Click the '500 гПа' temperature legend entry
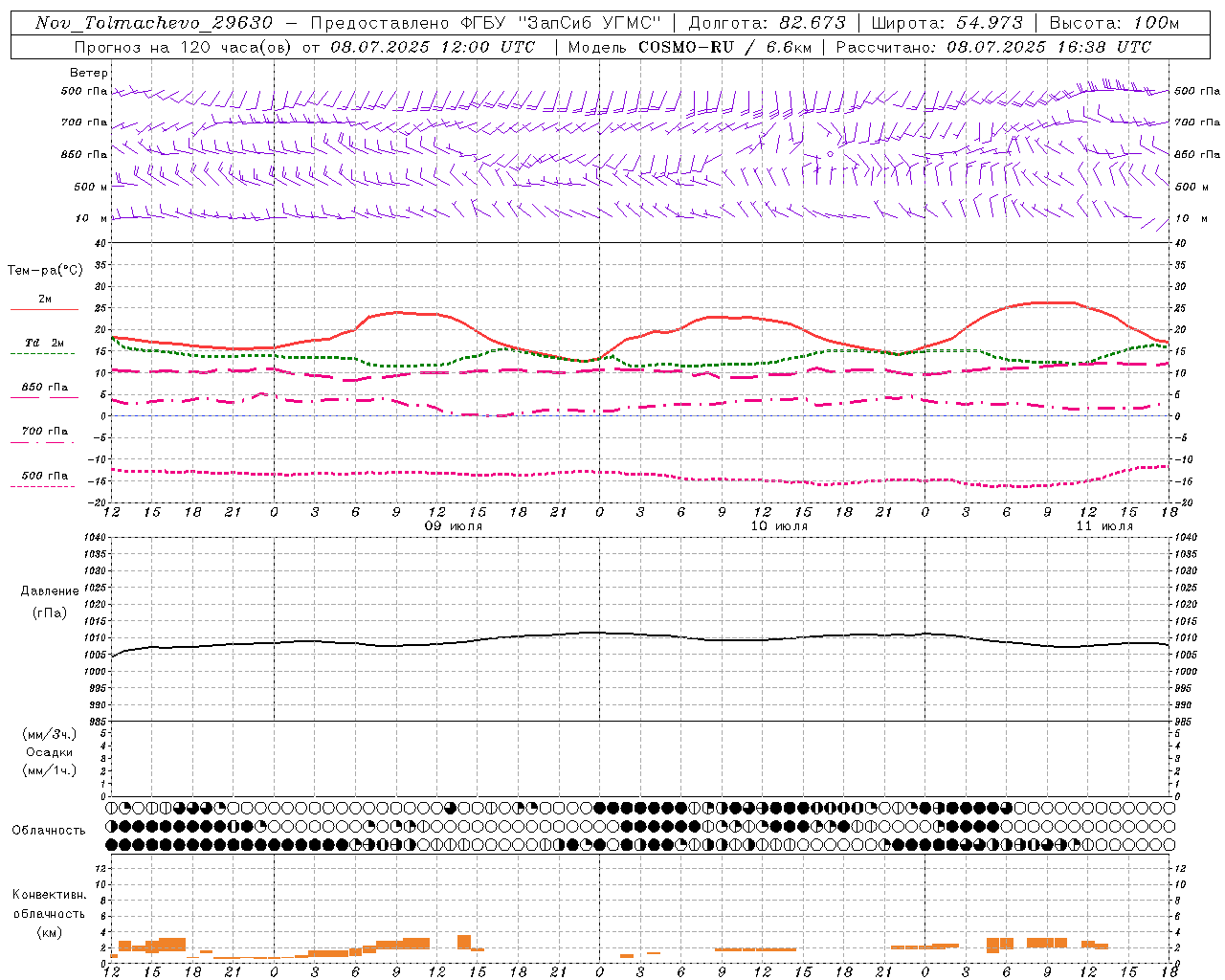Image resolution: width=1225 pixels, height=980 pixels. pyautogui.click(x=44, y=476)
